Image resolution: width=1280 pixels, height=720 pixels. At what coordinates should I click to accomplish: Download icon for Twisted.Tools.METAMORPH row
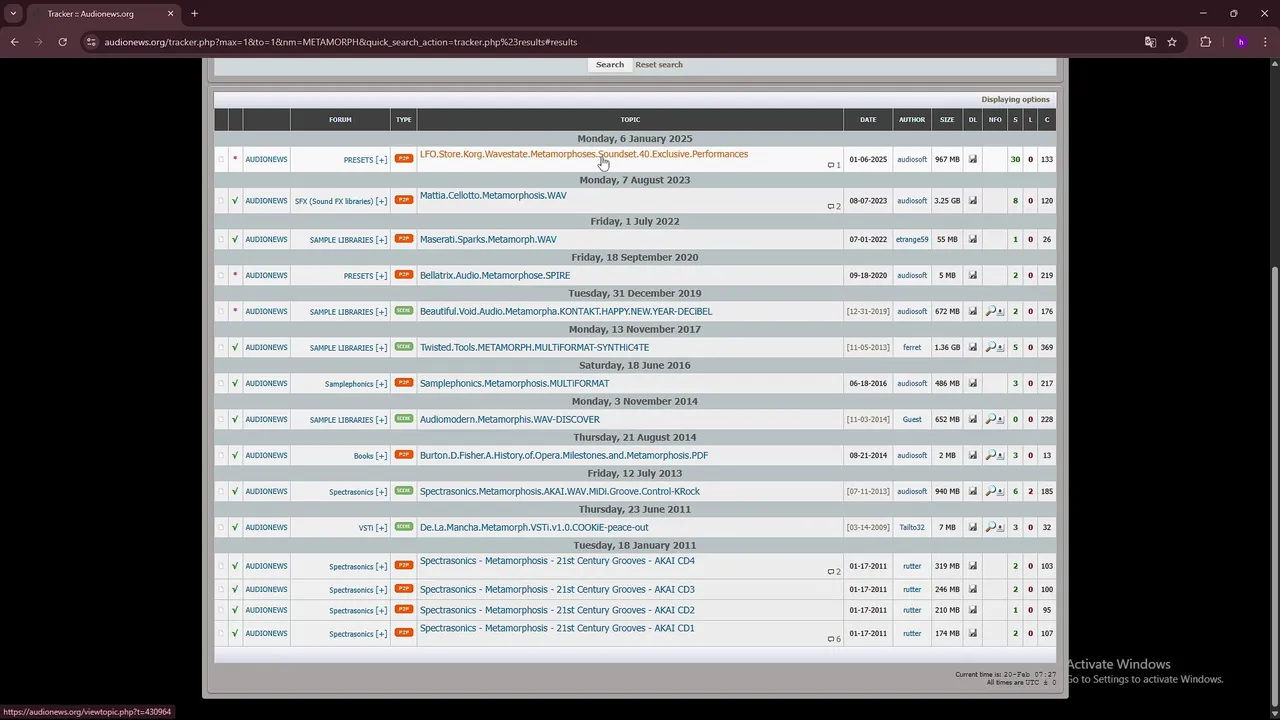tap(972, 347)
